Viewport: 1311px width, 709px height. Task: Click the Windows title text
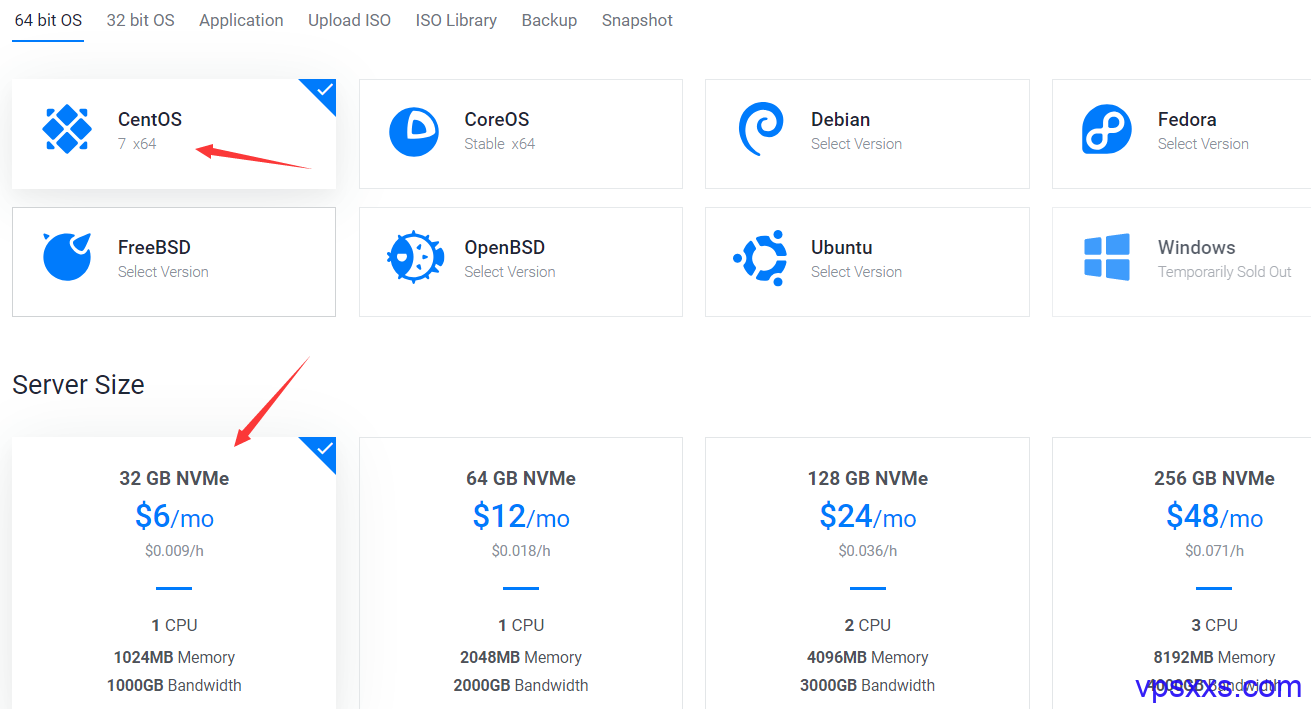click(x=1196, y=248)
